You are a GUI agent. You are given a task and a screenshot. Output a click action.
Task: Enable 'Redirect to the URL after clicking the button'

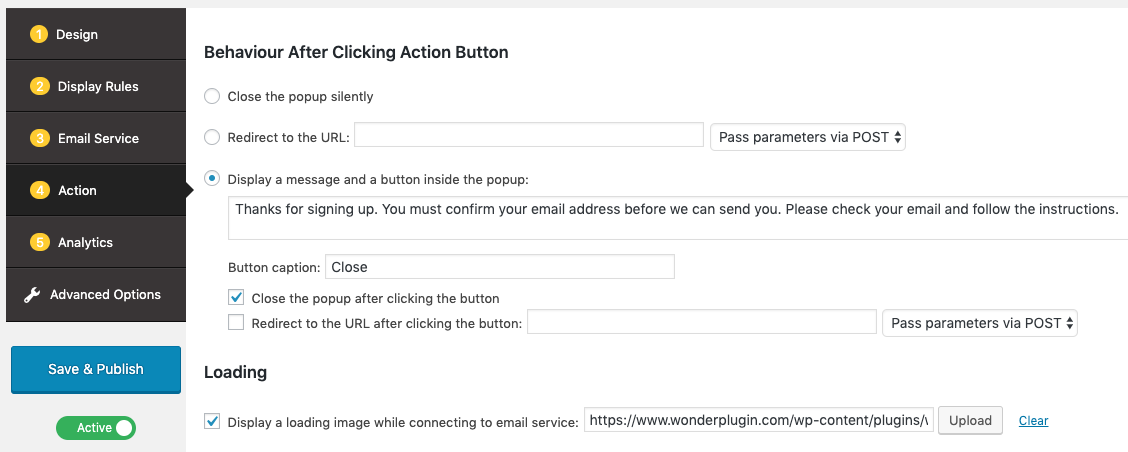pos(236,323)
